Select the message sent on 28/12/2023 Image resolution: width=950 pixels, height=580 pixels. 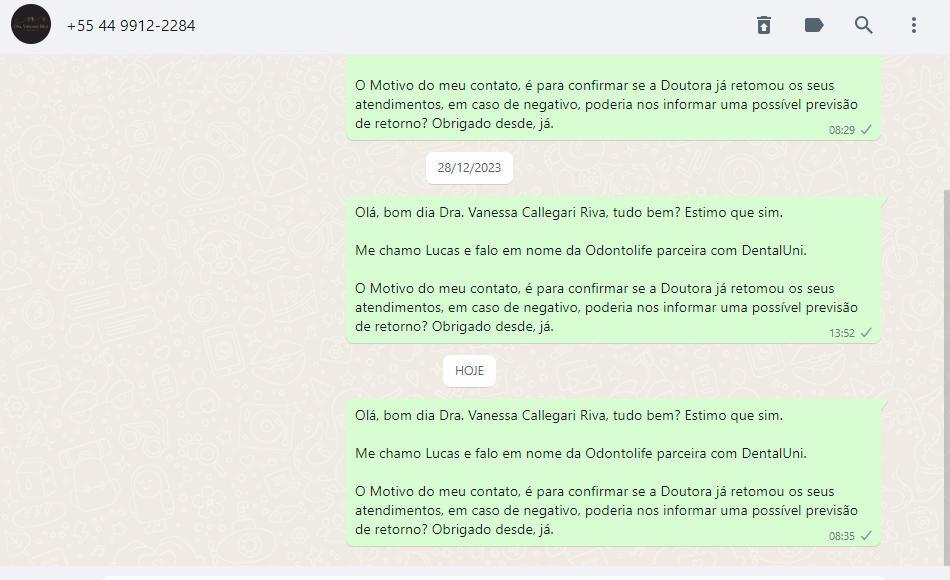[613, 270]
